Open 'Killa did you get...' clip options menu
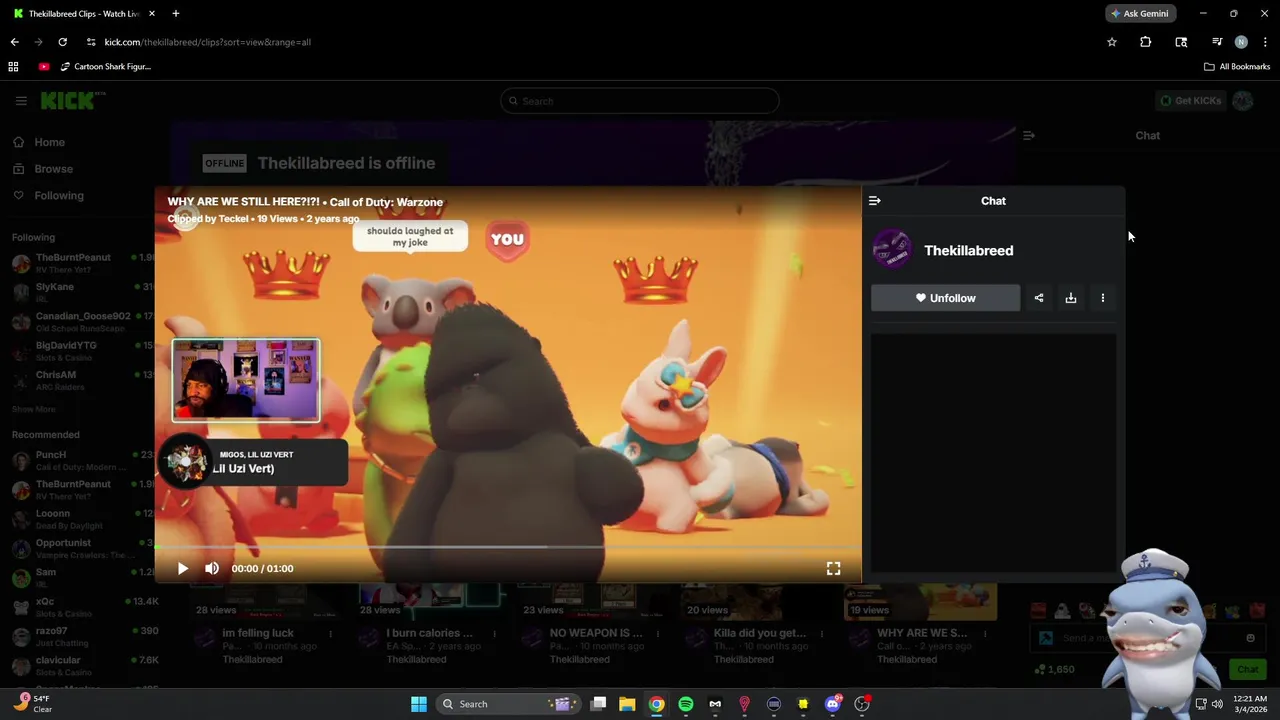1280x720 pixels. (x=822, y=633)
